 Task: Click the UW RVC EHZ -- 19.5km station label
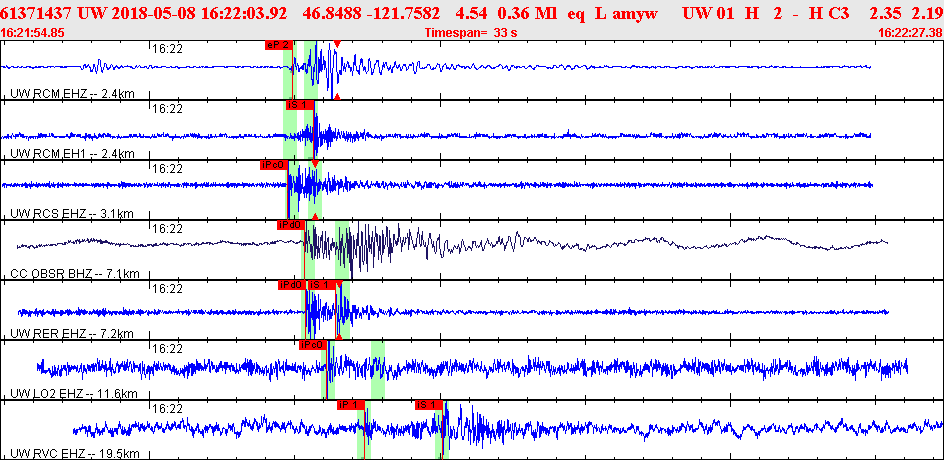[x=75, y=453]
